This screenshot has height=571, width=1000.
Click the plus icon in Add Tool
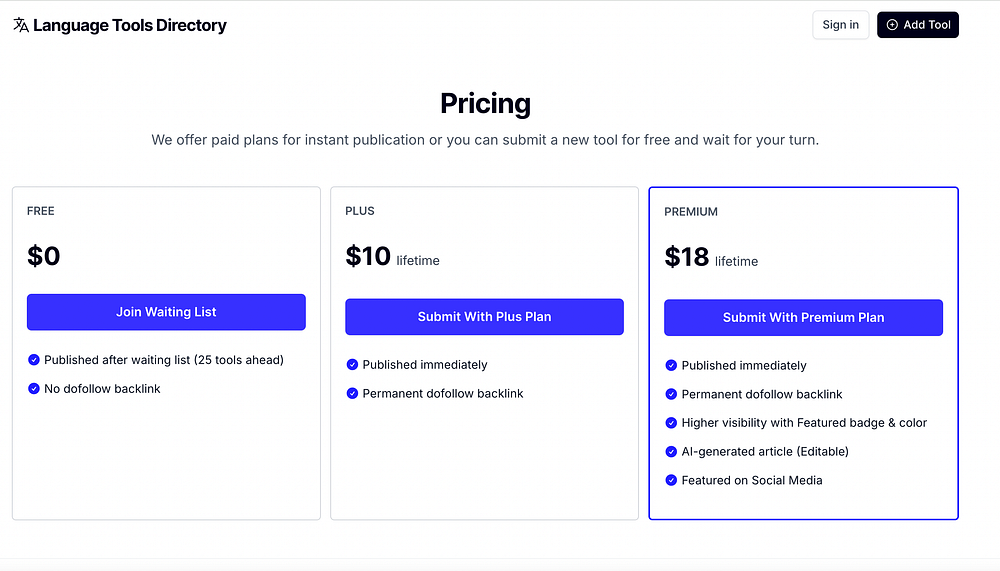pyautogui.click(x=892, y=25)
